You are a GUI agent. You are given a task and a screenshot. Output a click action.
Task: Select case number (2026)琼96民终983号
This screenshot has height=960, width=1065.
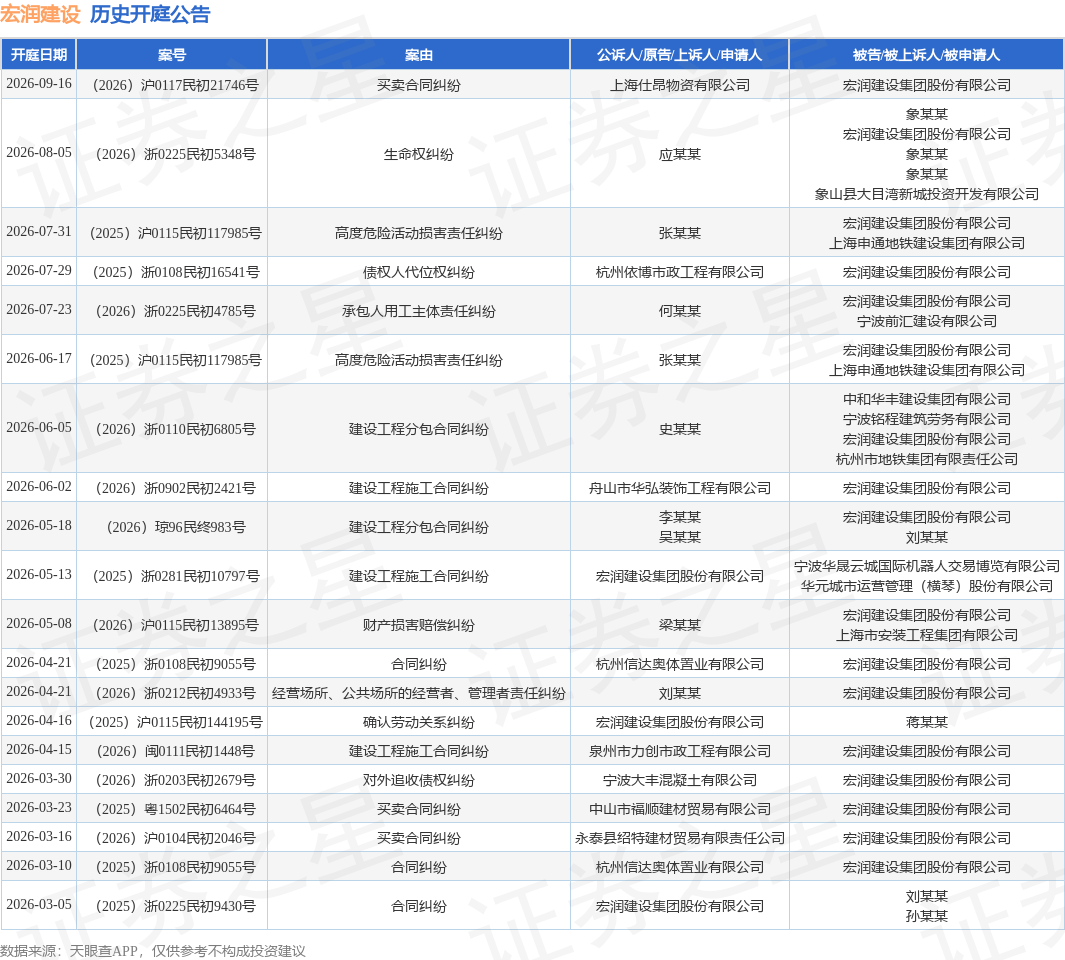[175, 527]
